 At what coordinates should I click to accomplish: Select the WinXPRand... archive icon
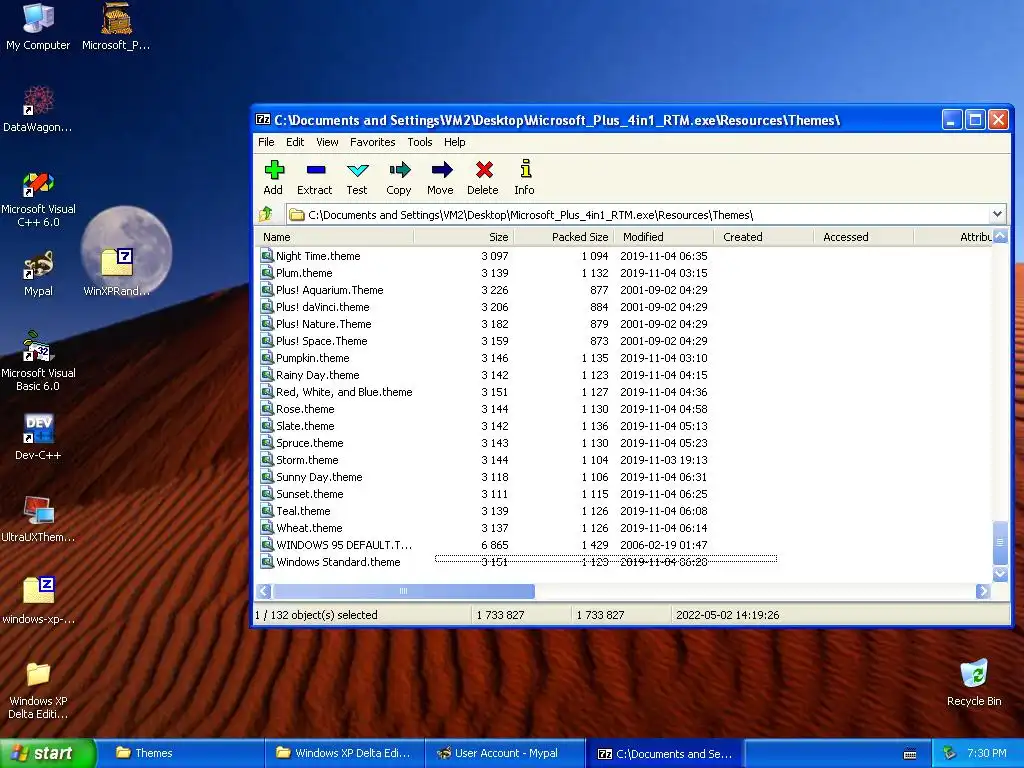pos(117,272)
